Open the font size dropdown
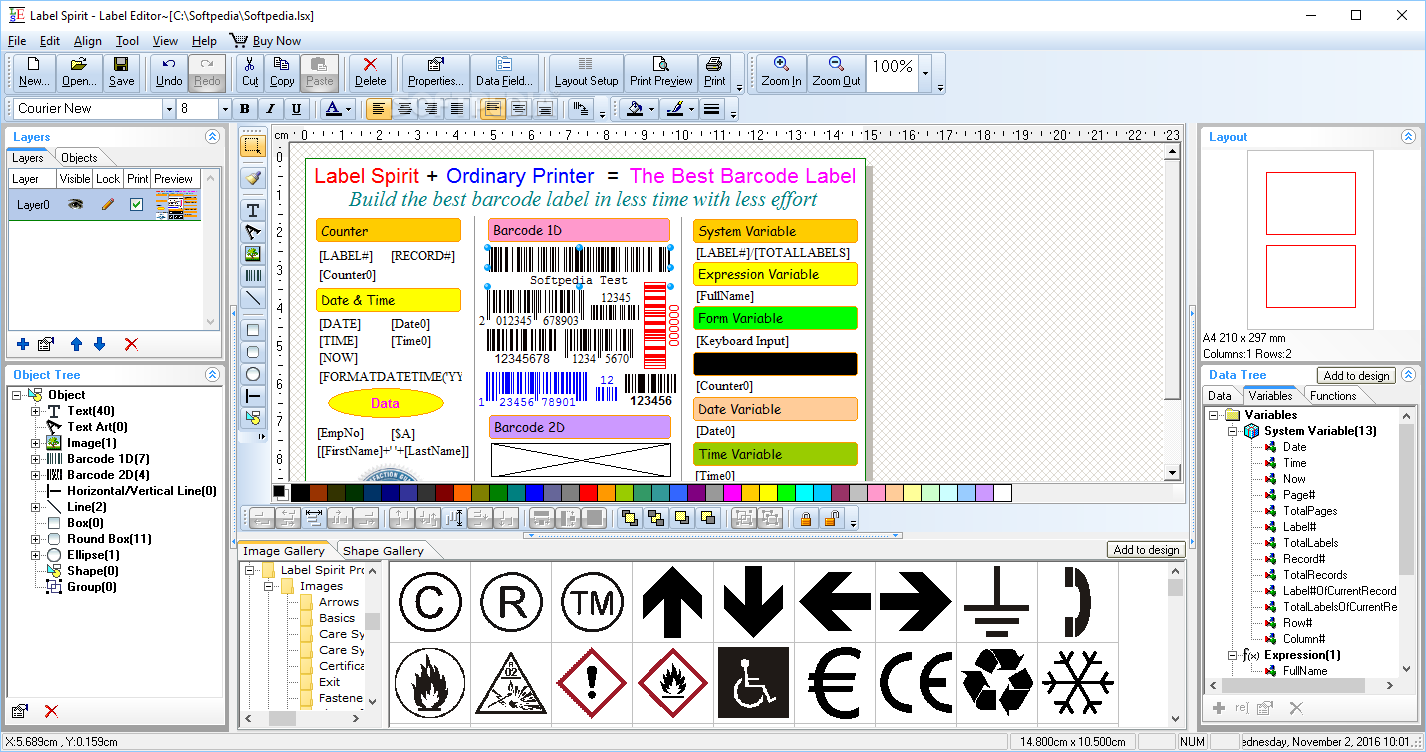 pos(224,109)
